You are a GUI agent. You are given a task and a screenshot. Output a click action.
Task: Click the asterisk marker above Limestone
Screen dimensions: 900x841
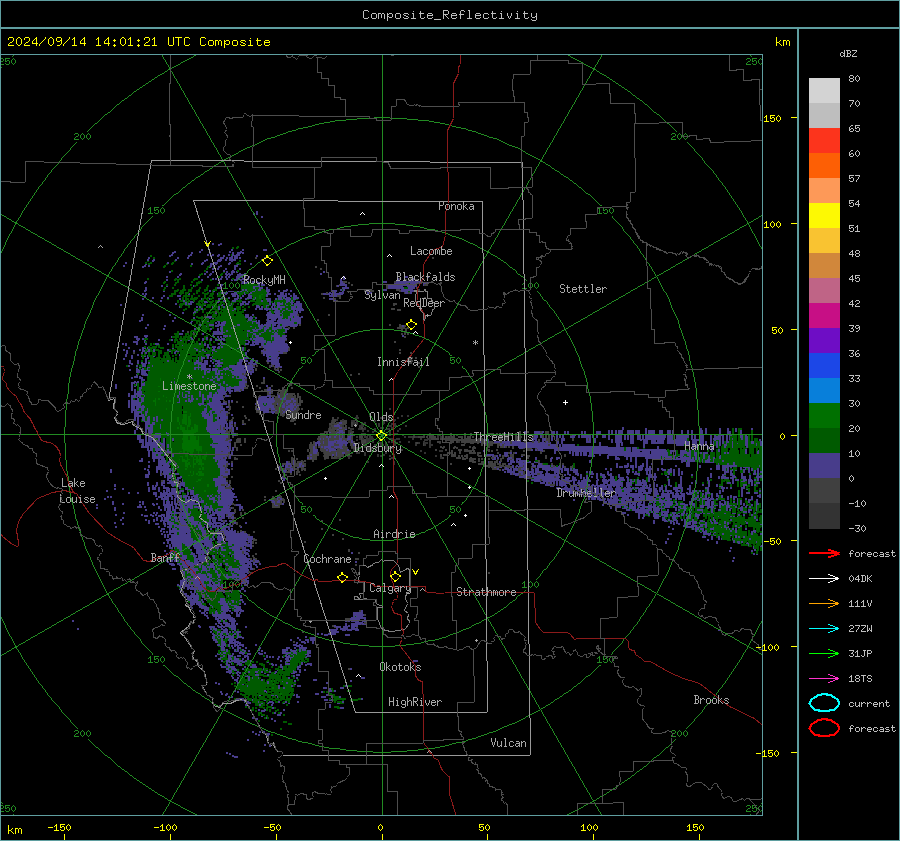(189, 377)
